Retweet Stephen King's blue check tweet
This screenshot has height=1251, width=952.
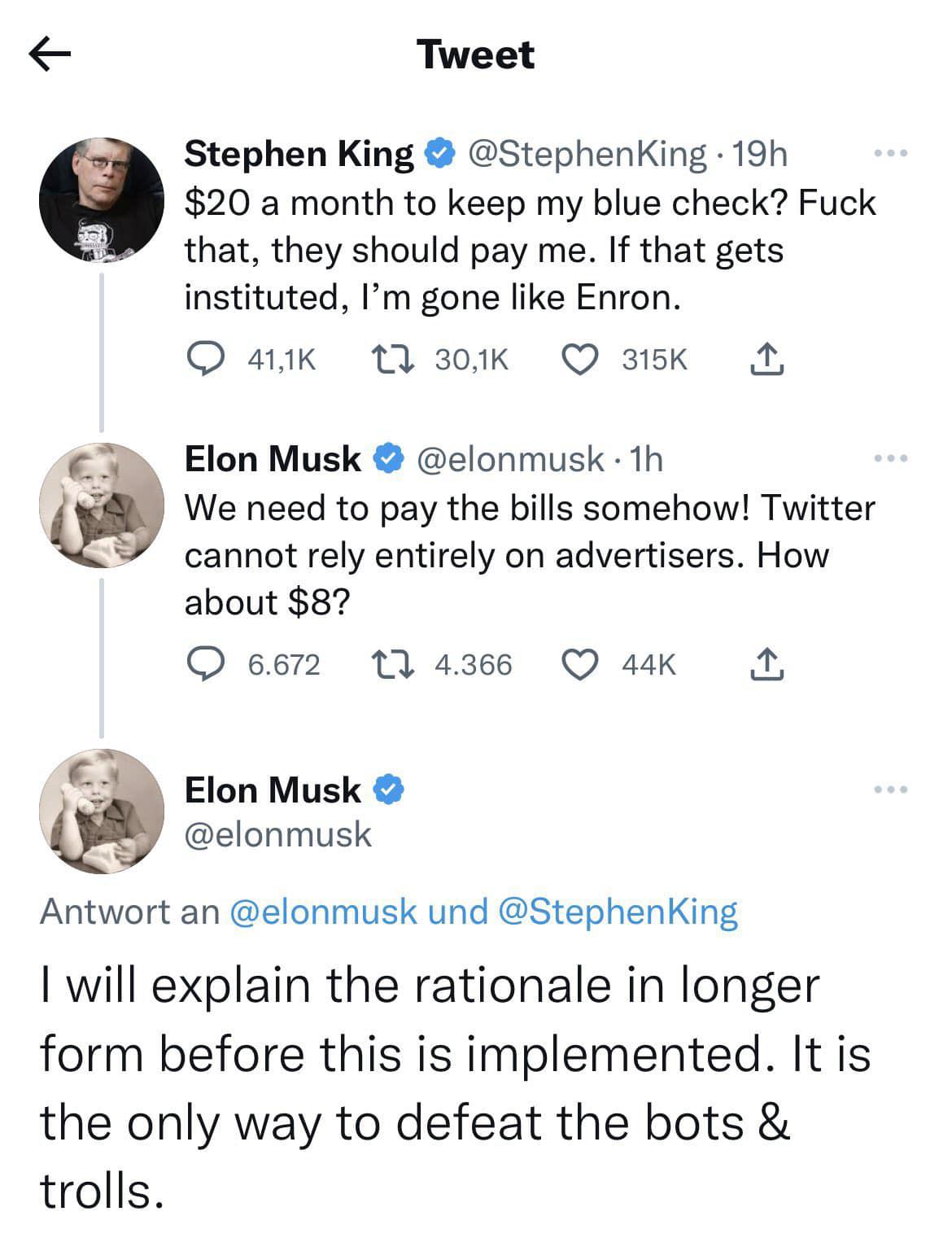click(x=394, y=359)
